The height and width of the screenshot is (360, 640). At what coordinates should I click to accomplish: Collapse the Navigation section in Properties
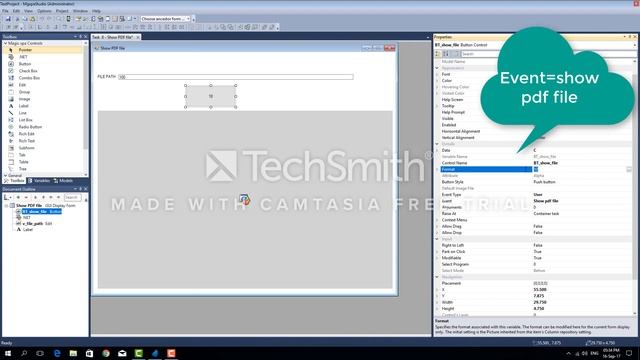[437, 277]
